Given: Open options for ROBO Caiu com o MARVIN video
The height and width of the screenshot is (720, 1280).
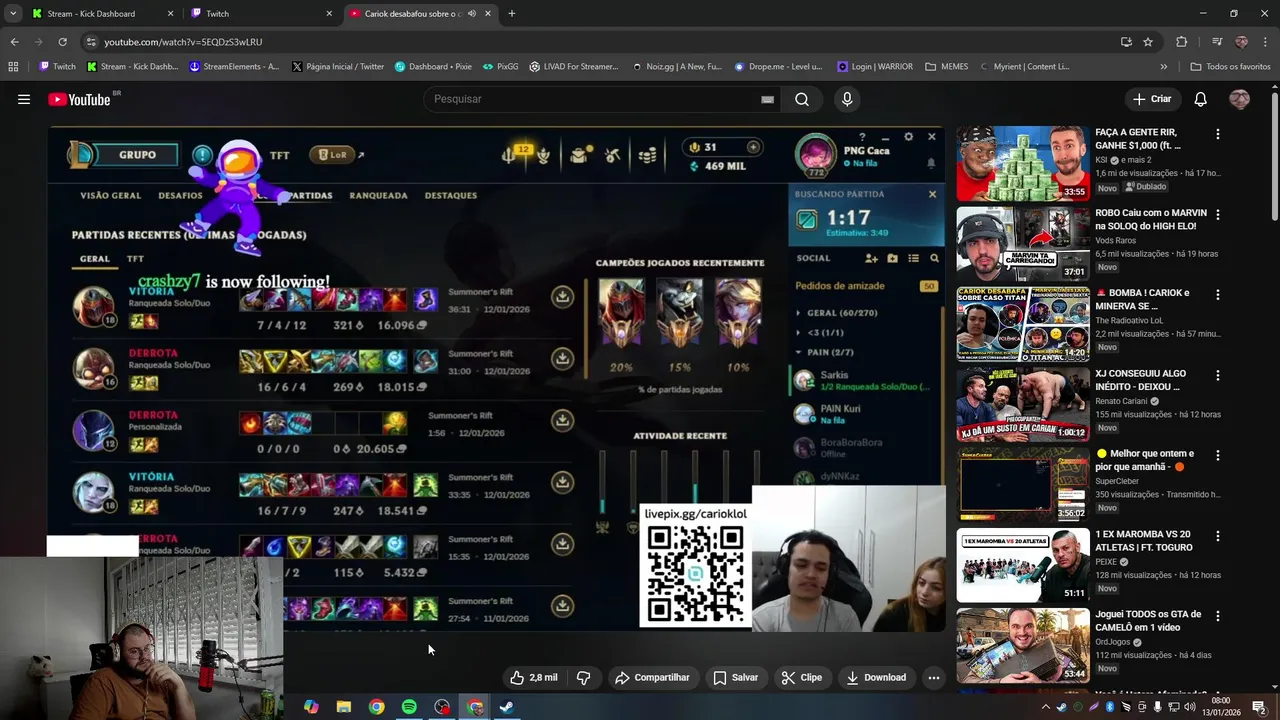Looking at the screenshot, I should click(x=1217, y=215).
